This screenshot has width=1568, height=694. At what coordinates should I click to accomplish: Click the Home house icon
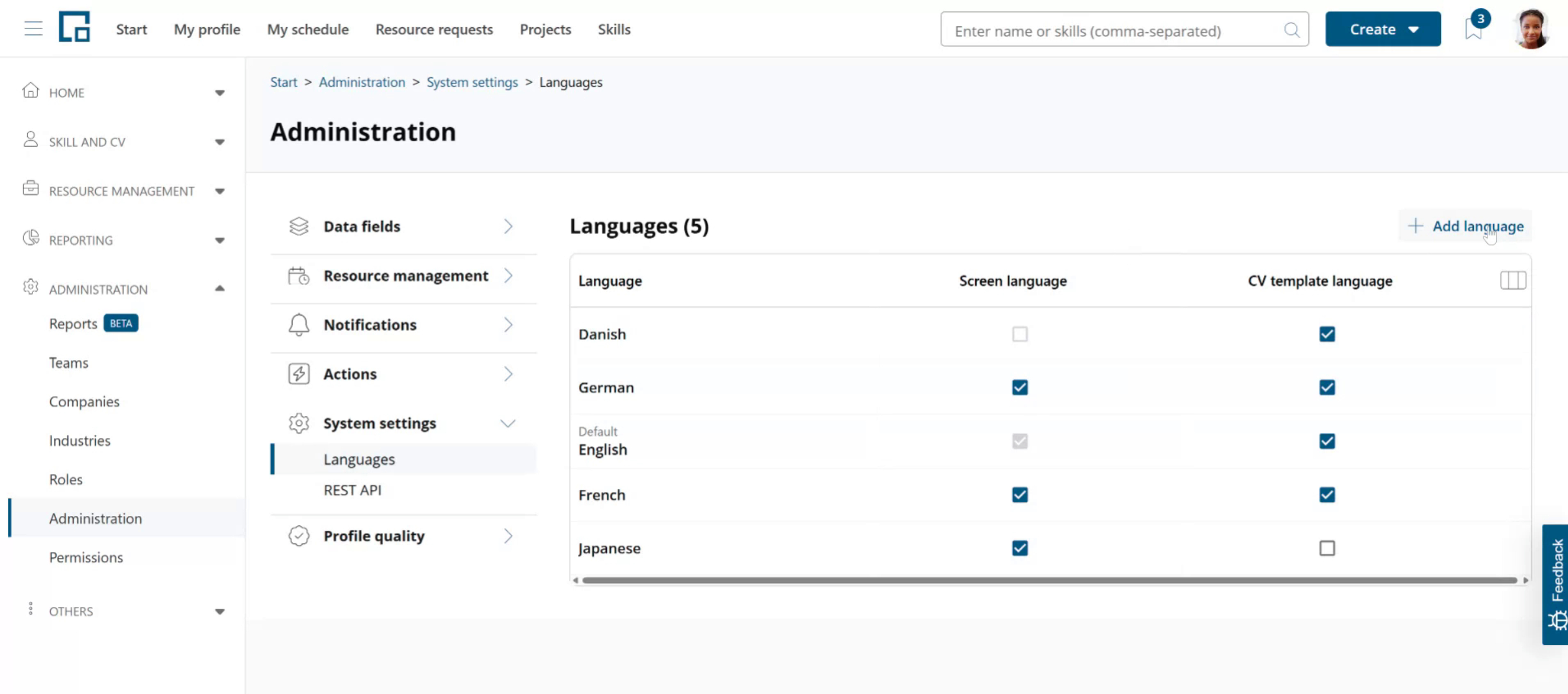pos(30,91)
